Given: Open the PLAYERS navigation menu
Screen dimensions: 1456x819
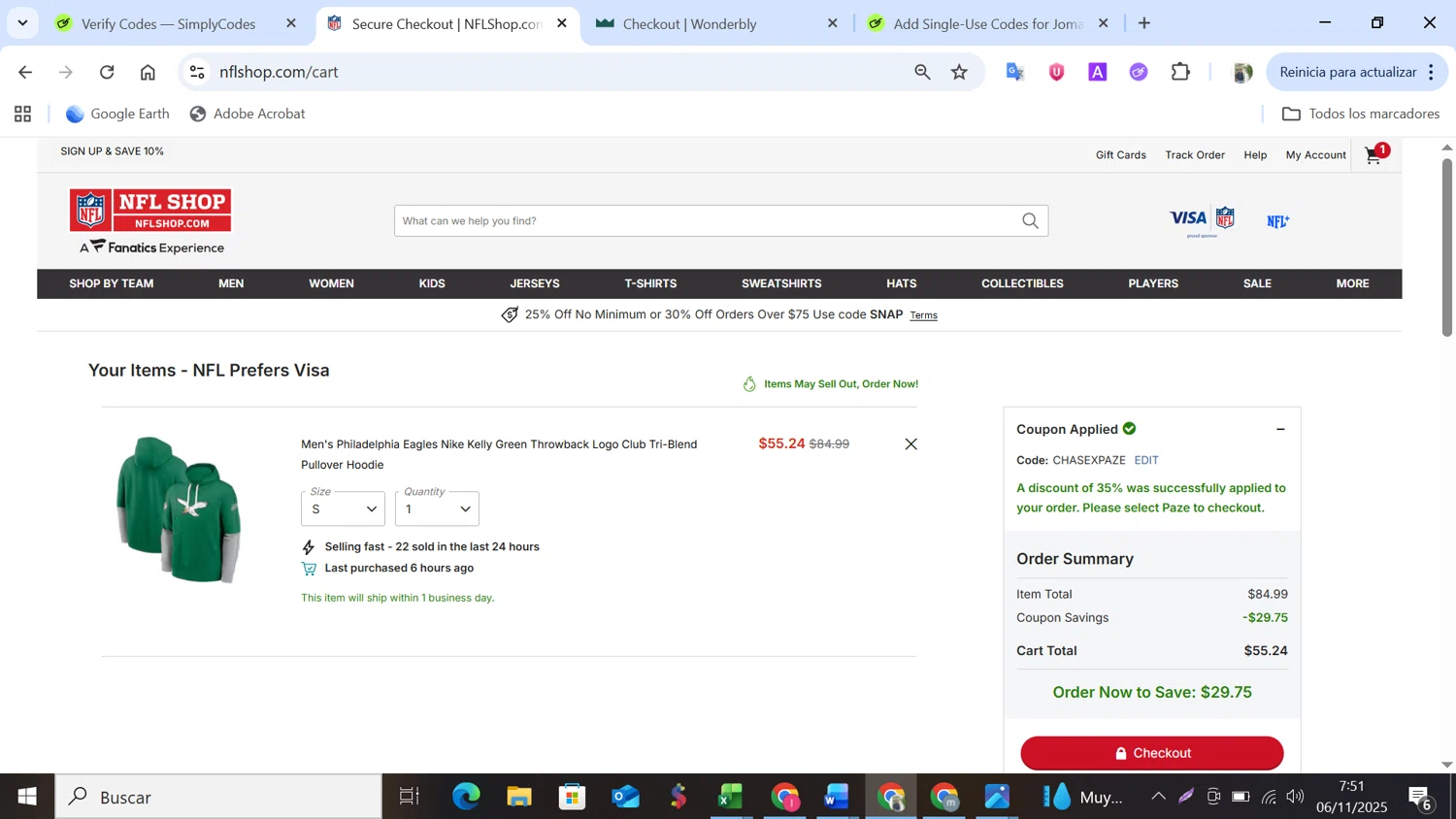Looking at the screenshot, I should pyautogui.click(x=1153, y=283).
